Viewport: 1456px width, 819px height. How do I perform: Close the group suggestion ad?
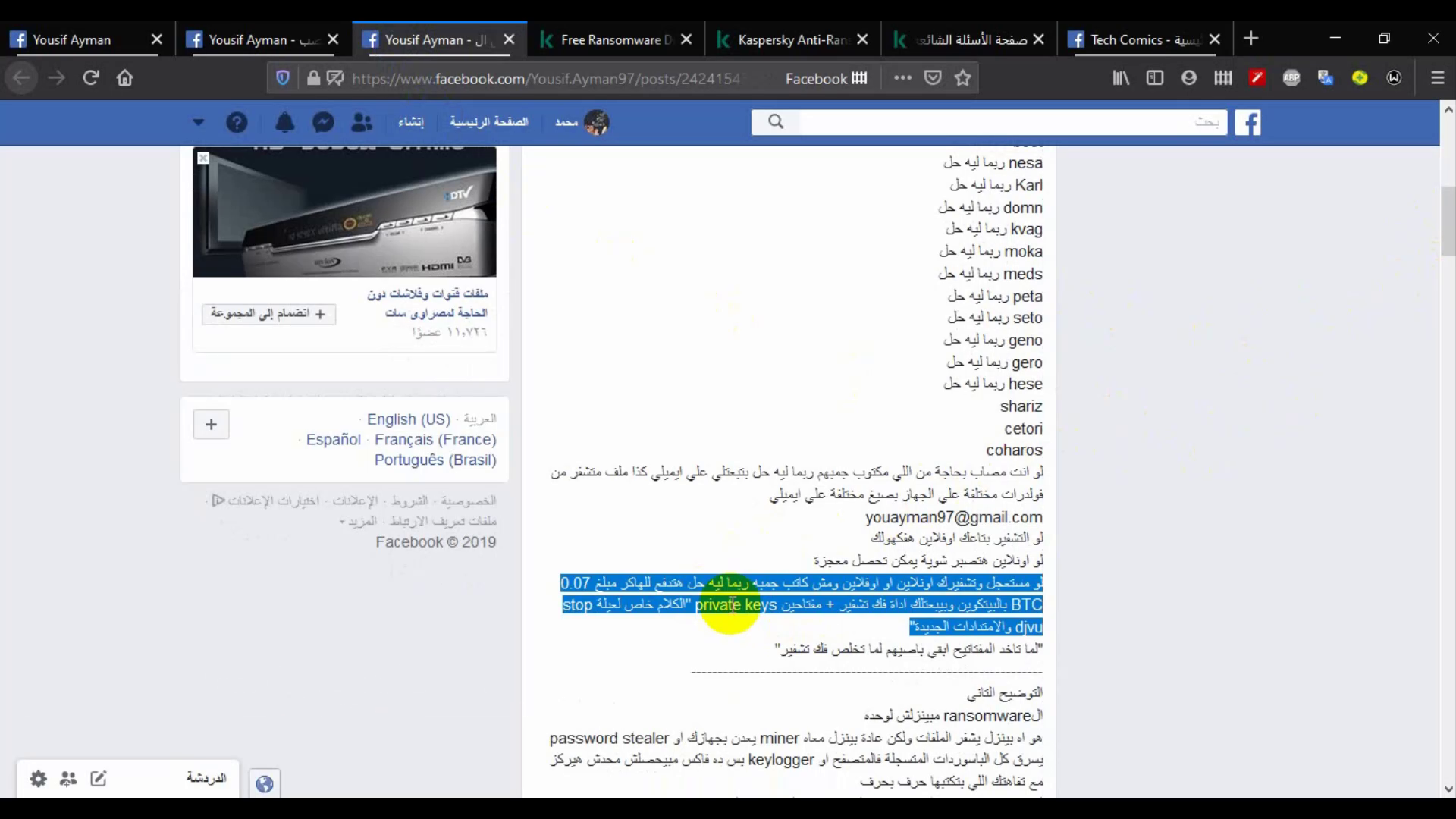click(203, 158)
